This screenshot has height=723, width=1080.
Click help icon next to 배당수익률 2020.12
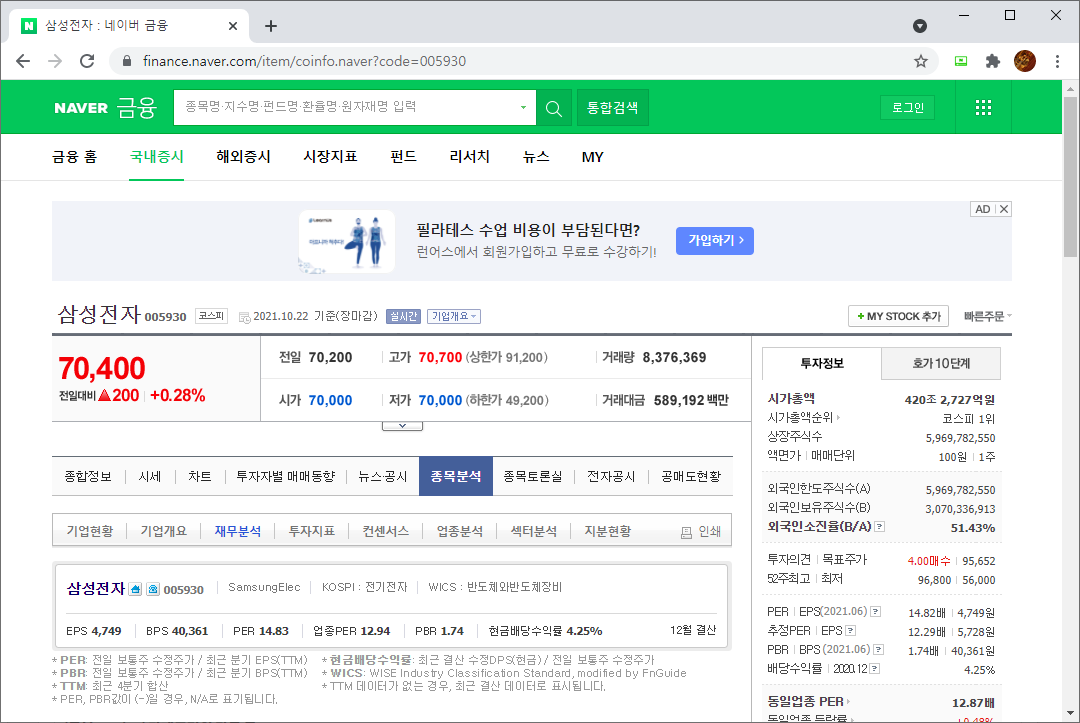pos(874,669)
